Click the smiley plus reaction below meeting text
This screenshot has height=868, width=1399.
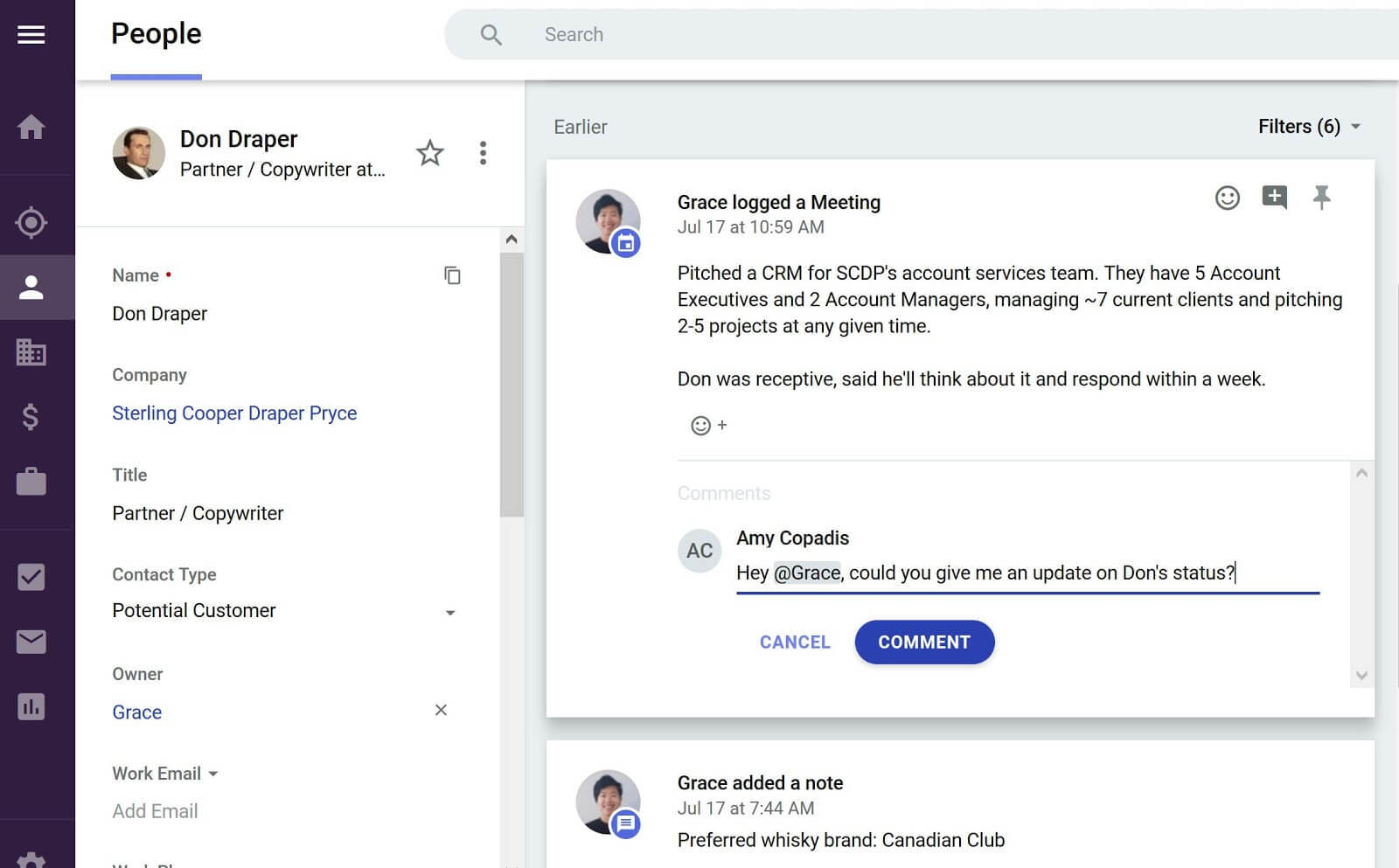pos(709,426)
